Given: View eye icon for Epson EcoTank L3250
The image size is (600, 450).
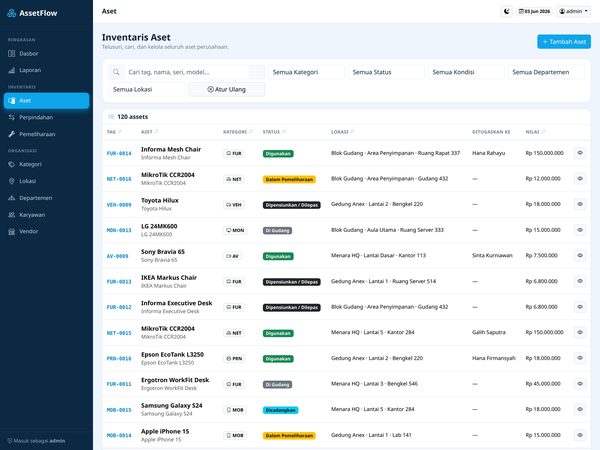Looking at the screenshot, I should click(580, 358).
